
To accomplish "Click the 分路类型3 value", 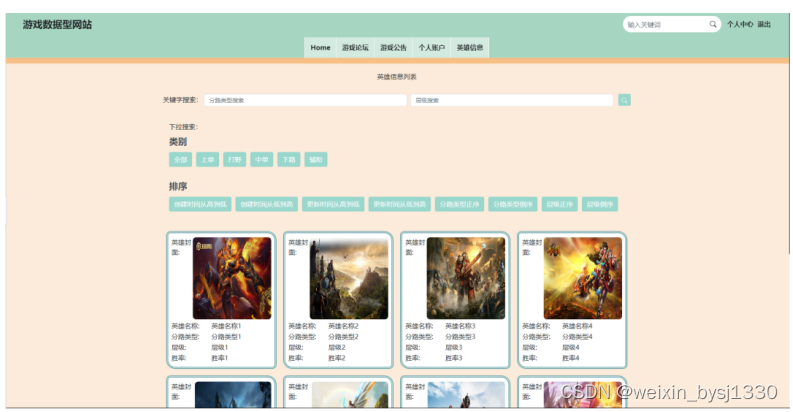I will pyautogui.click(x=460, y=337).
